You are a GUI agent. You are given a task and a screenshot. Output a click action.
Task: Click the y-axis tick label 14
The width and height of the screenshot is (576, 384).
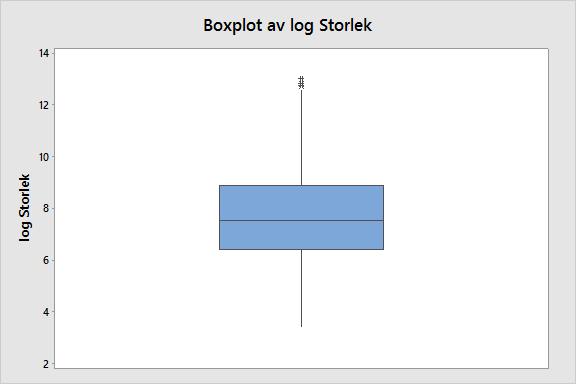44,53
